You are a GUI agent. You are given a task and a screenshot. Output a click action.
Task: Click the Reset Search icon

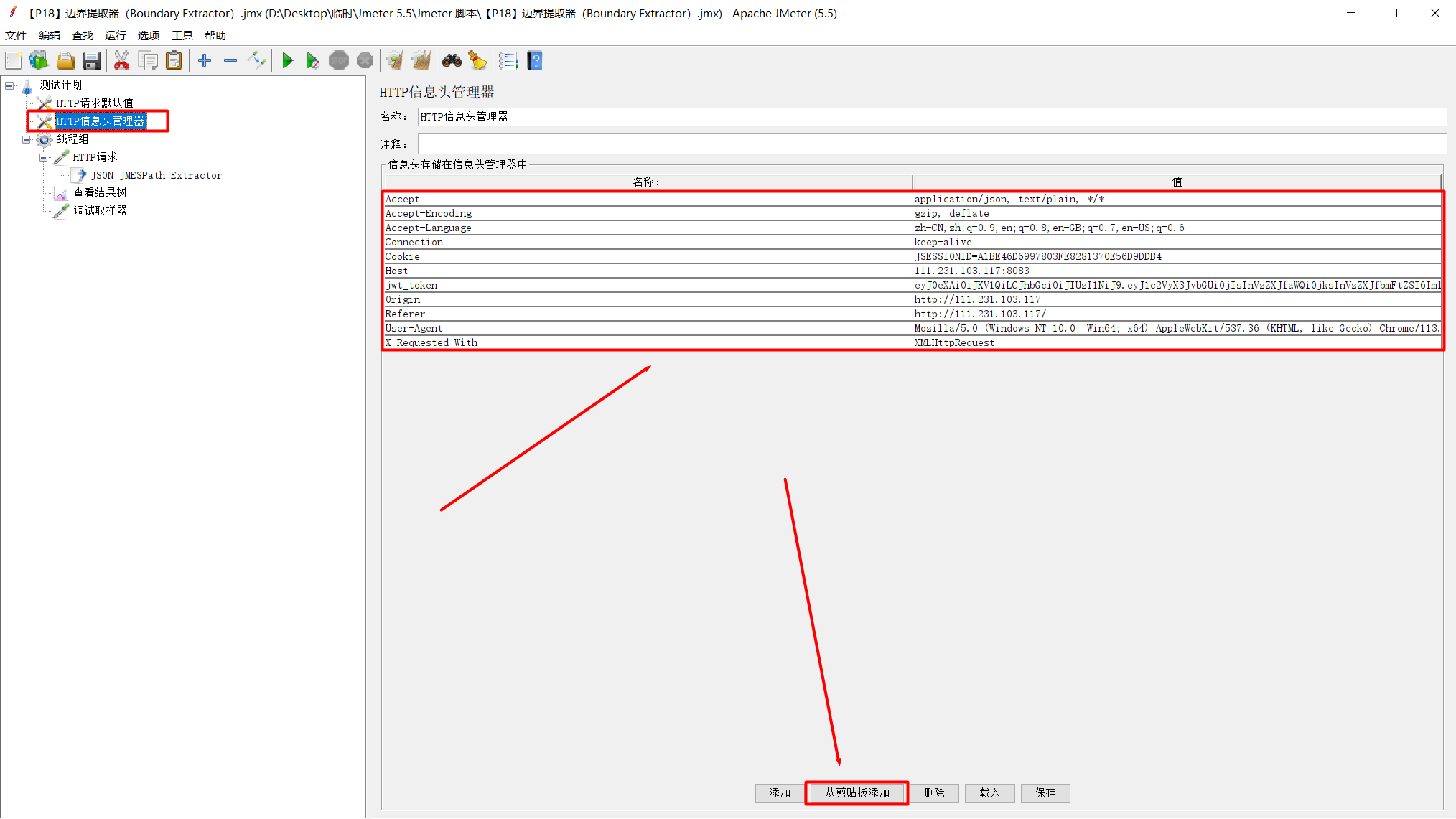(478, 61)
